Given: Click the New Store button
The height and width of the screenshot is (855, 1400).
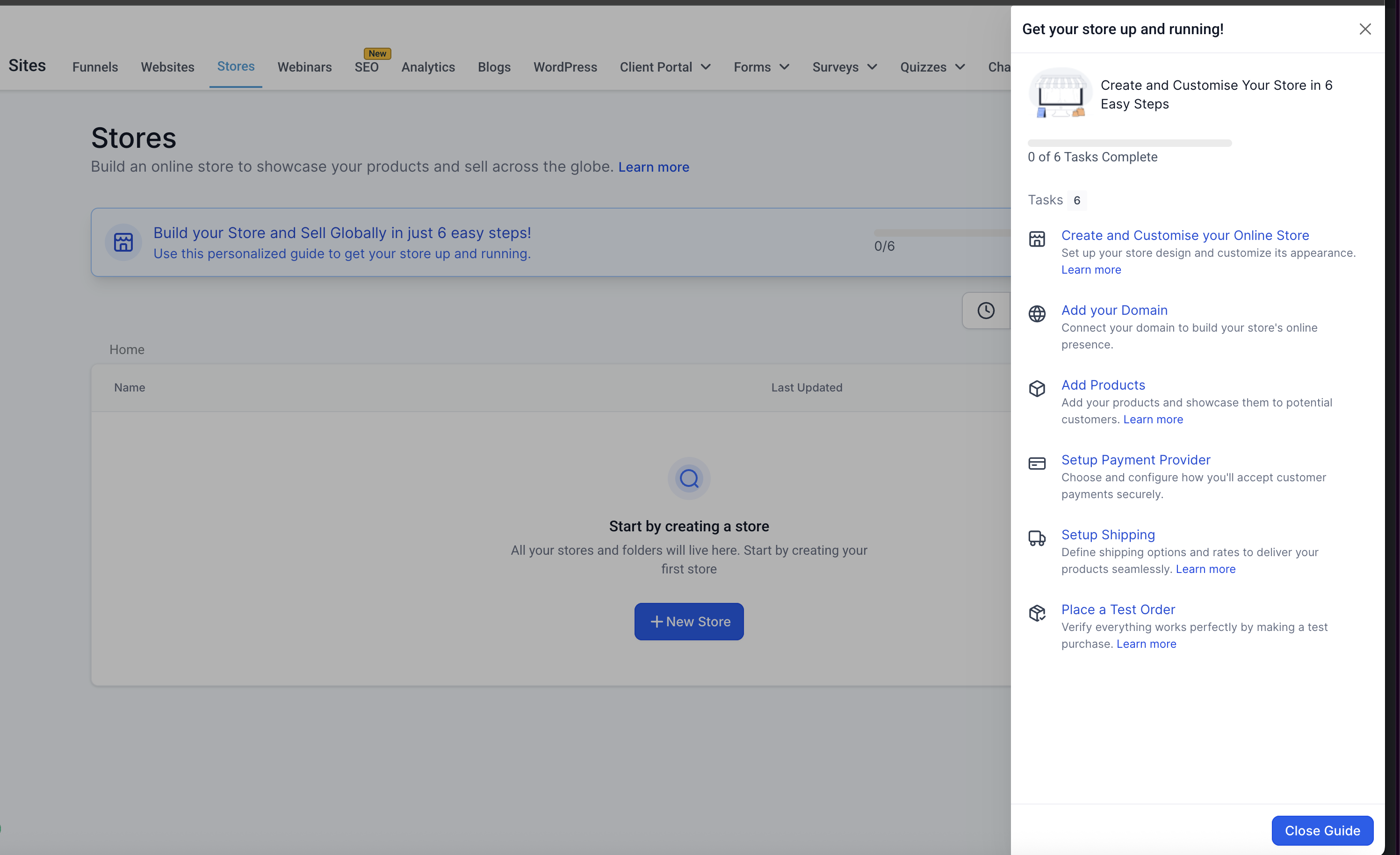Looking at the screenshot, I should [689, 621].
